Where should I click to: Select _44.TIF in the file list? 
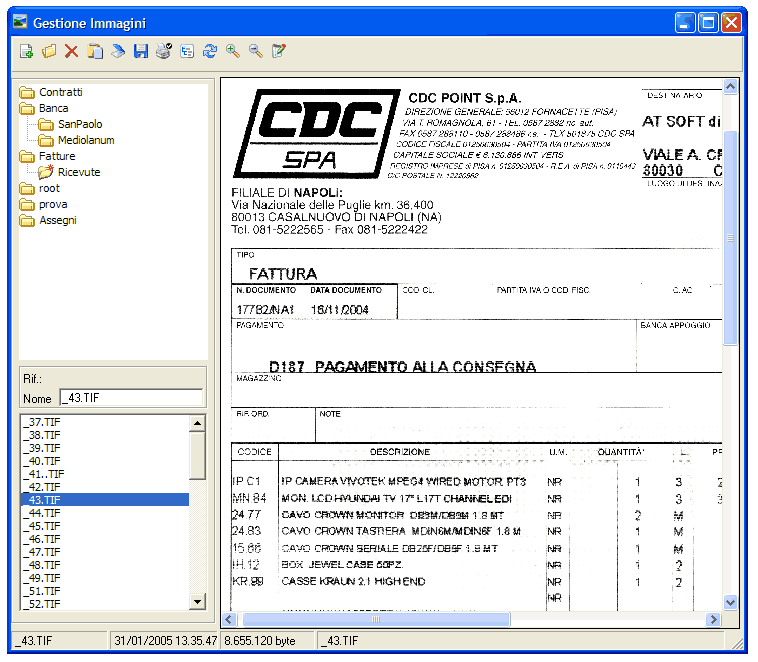click(44, 513)
